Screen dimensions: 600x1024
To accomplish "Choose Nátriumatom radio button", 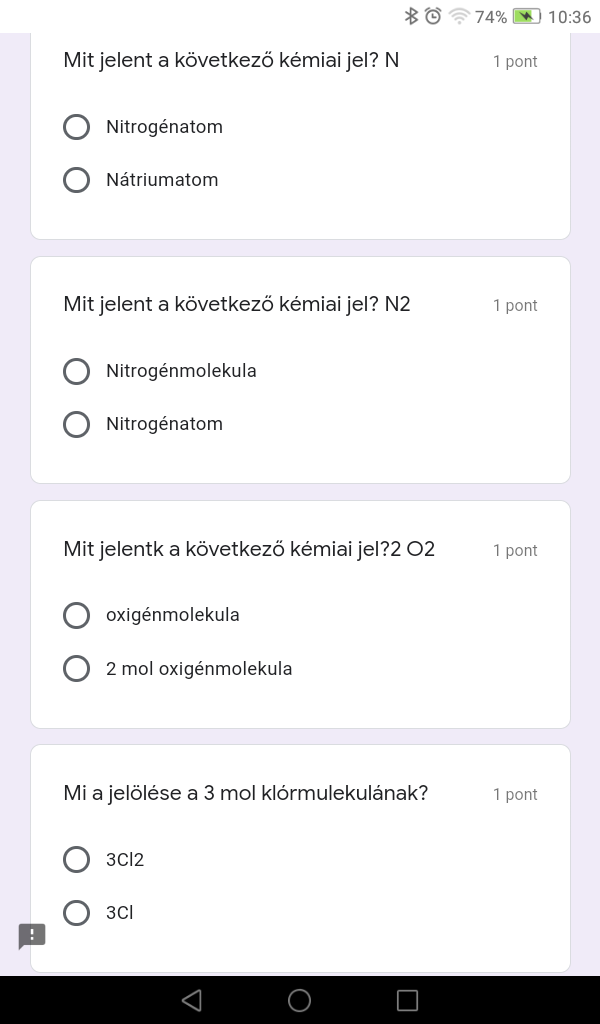I will [x=77, y=180].
